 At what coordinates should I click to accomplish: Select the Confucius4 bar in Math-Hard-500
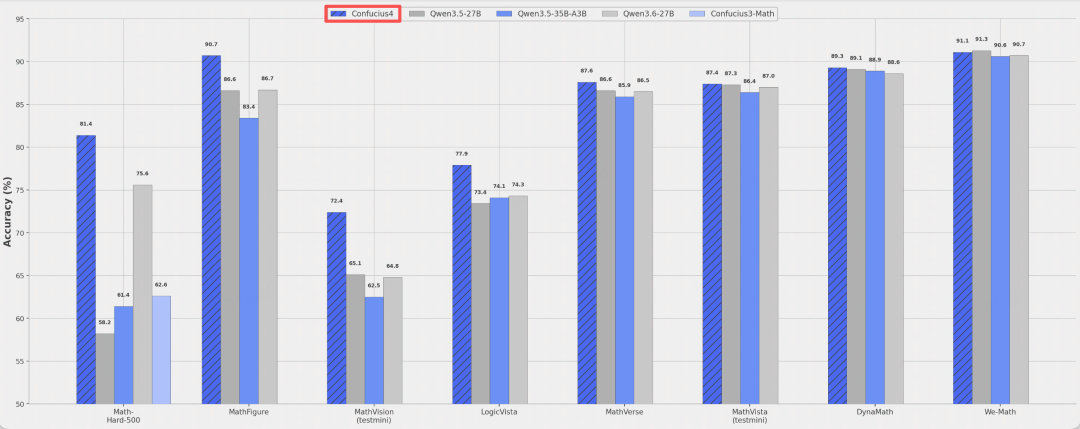point(86,269)
